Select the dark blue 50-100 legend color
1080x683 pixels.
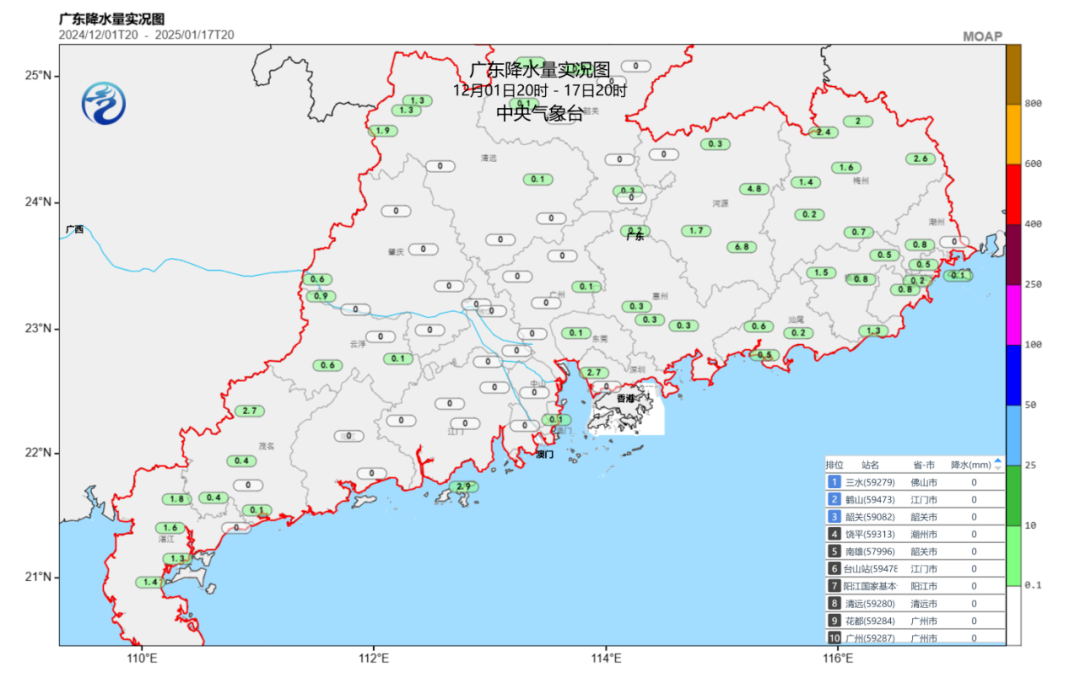[1013, 374]
